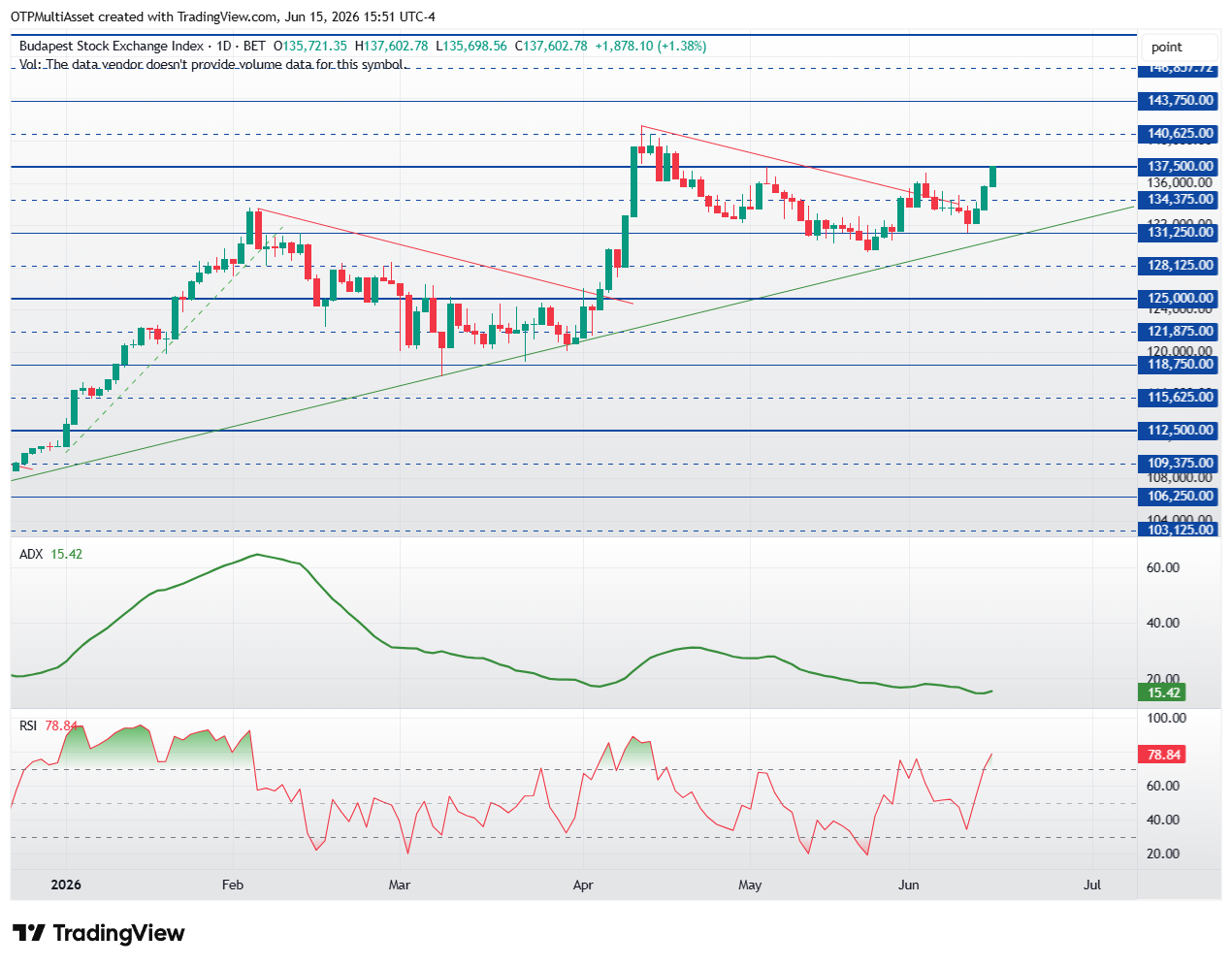Click the 143,750.00 price axis label
Screen dimensions: 1232x966
1180,101
